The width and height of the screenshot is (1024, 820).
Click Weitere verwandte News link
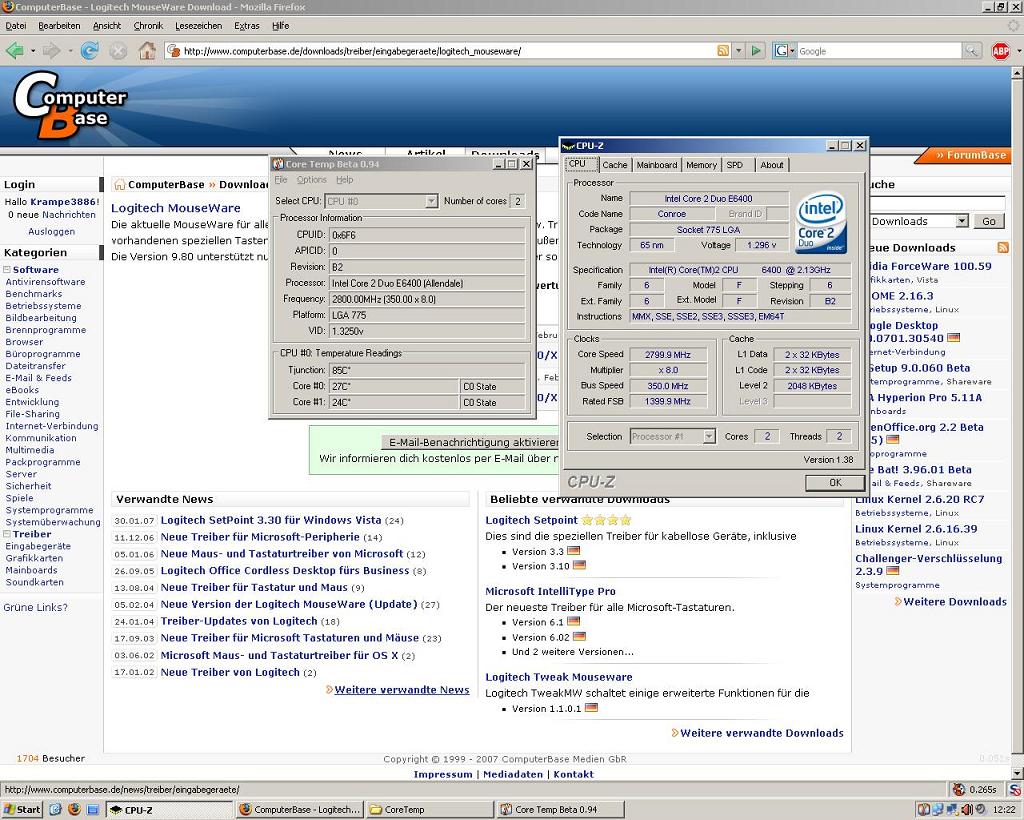[402, 689]
